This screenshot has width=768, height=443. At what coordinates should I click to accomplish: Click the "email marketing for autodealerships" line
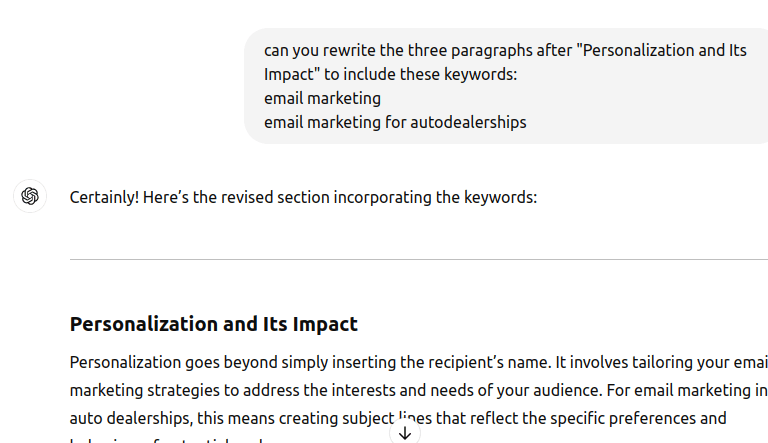click(x=395, y=122)
